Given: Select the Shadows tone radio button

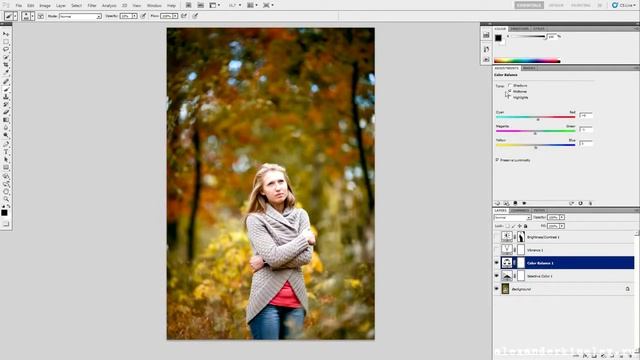Looking at the screenshot, I should tap(510, 85).
